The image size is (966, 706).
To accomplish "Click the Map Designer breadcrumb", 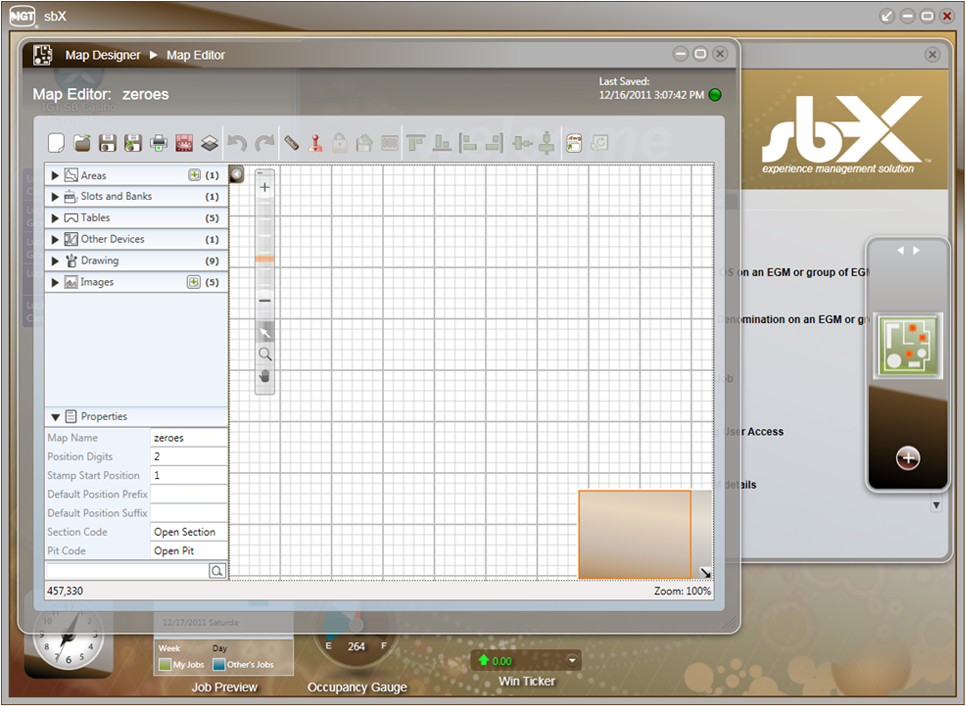I will tap(103, 55).
